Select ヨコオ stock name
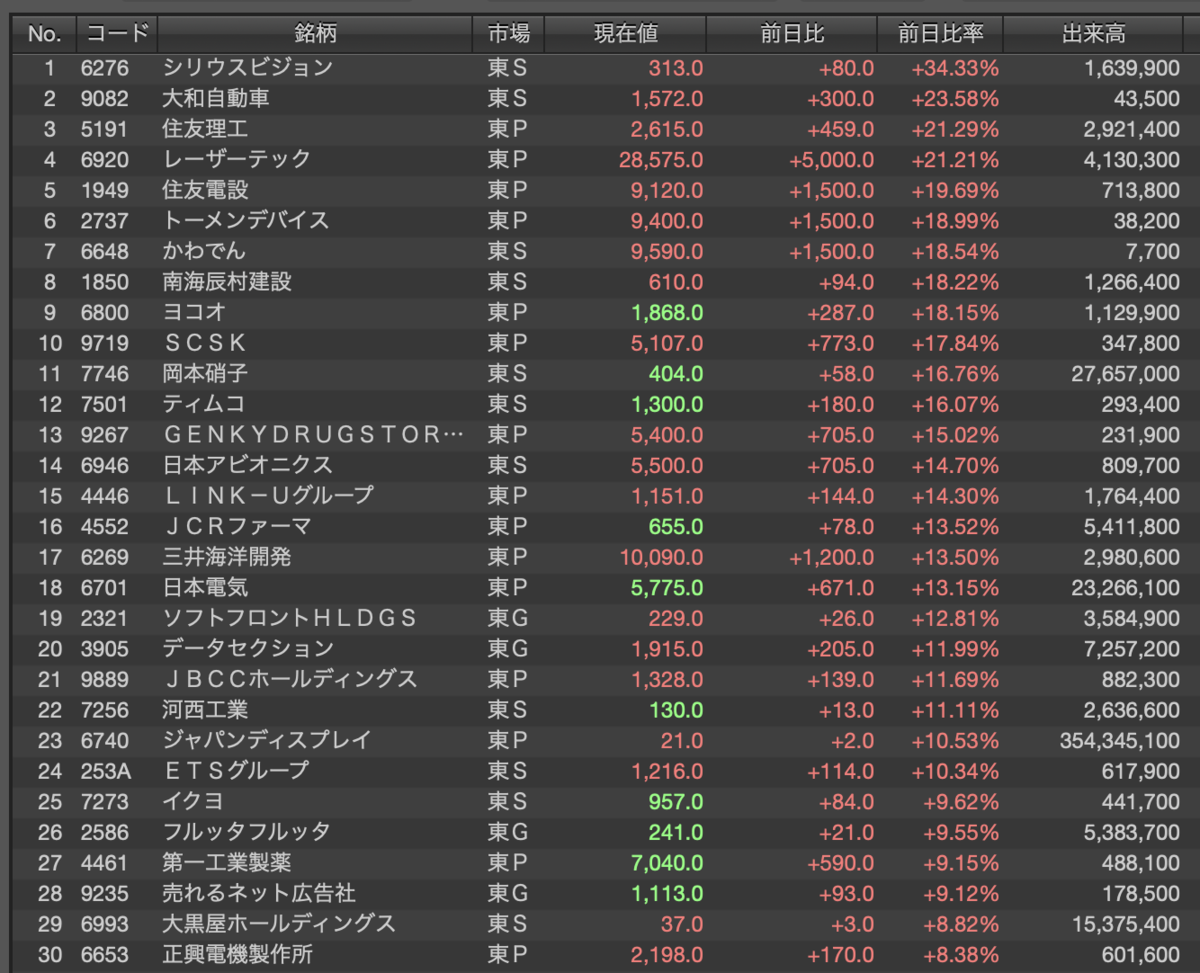 [x=192, y=312]
